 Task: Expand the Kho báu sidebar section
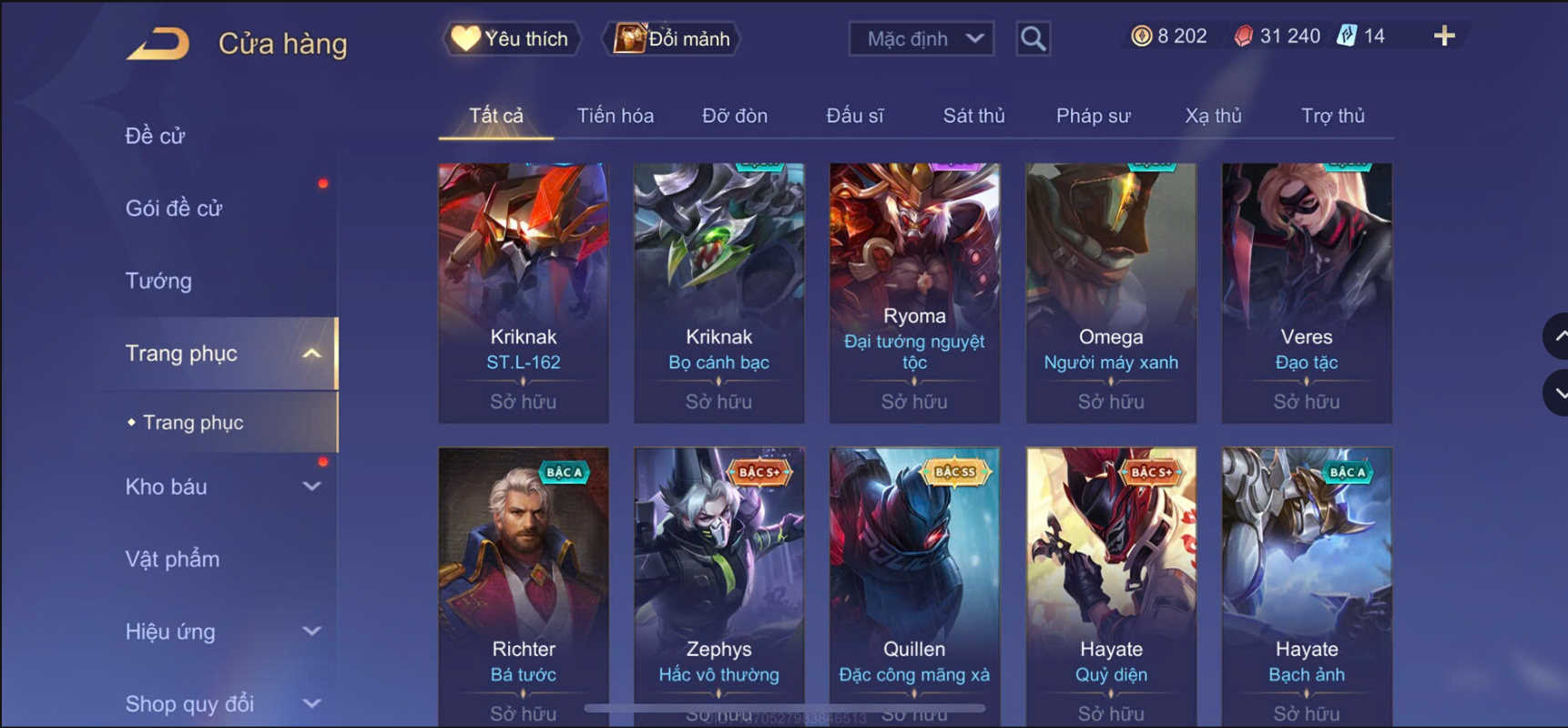[x=311, y=487]
